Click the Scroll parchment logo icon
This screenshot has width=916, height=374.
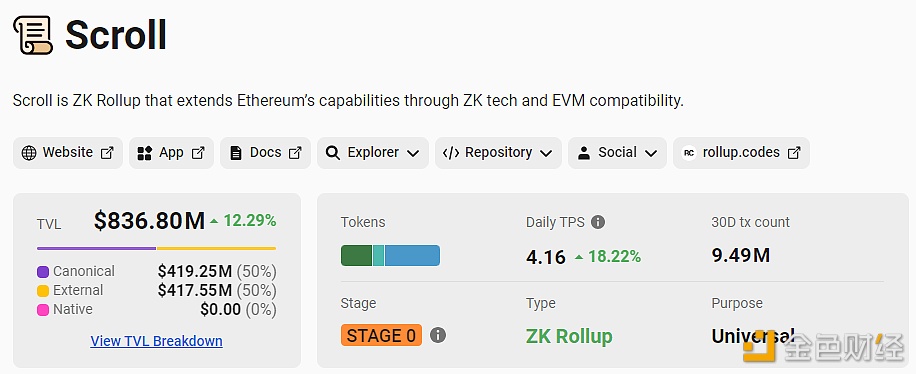[x=33, y=36]
